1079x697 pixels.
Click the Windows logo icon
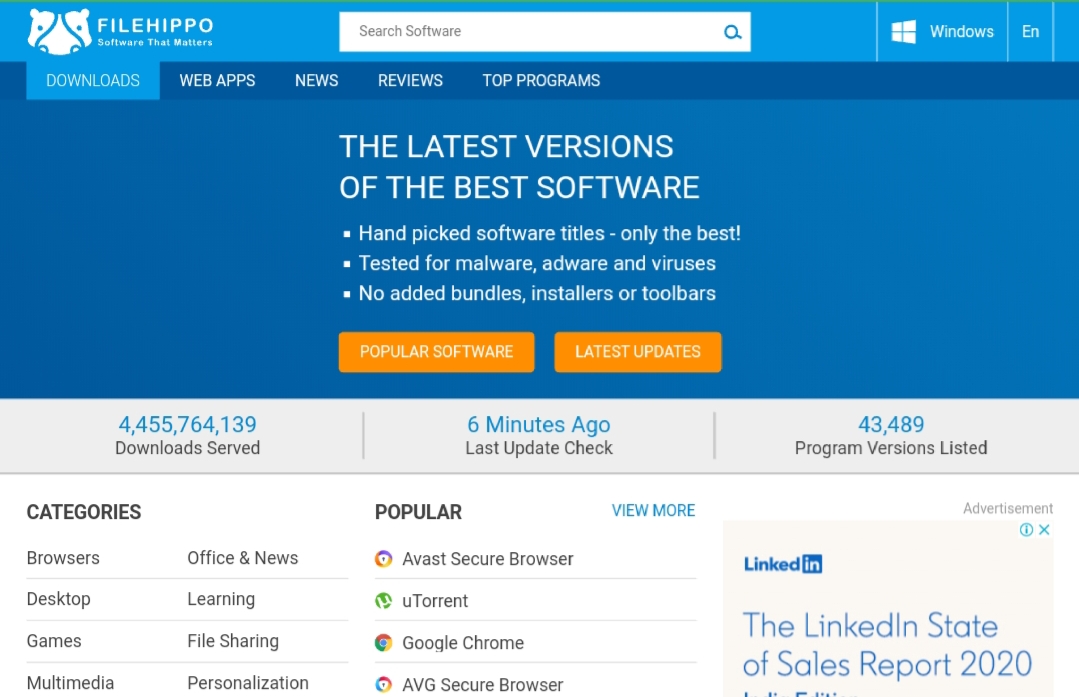tap(904, 32)
